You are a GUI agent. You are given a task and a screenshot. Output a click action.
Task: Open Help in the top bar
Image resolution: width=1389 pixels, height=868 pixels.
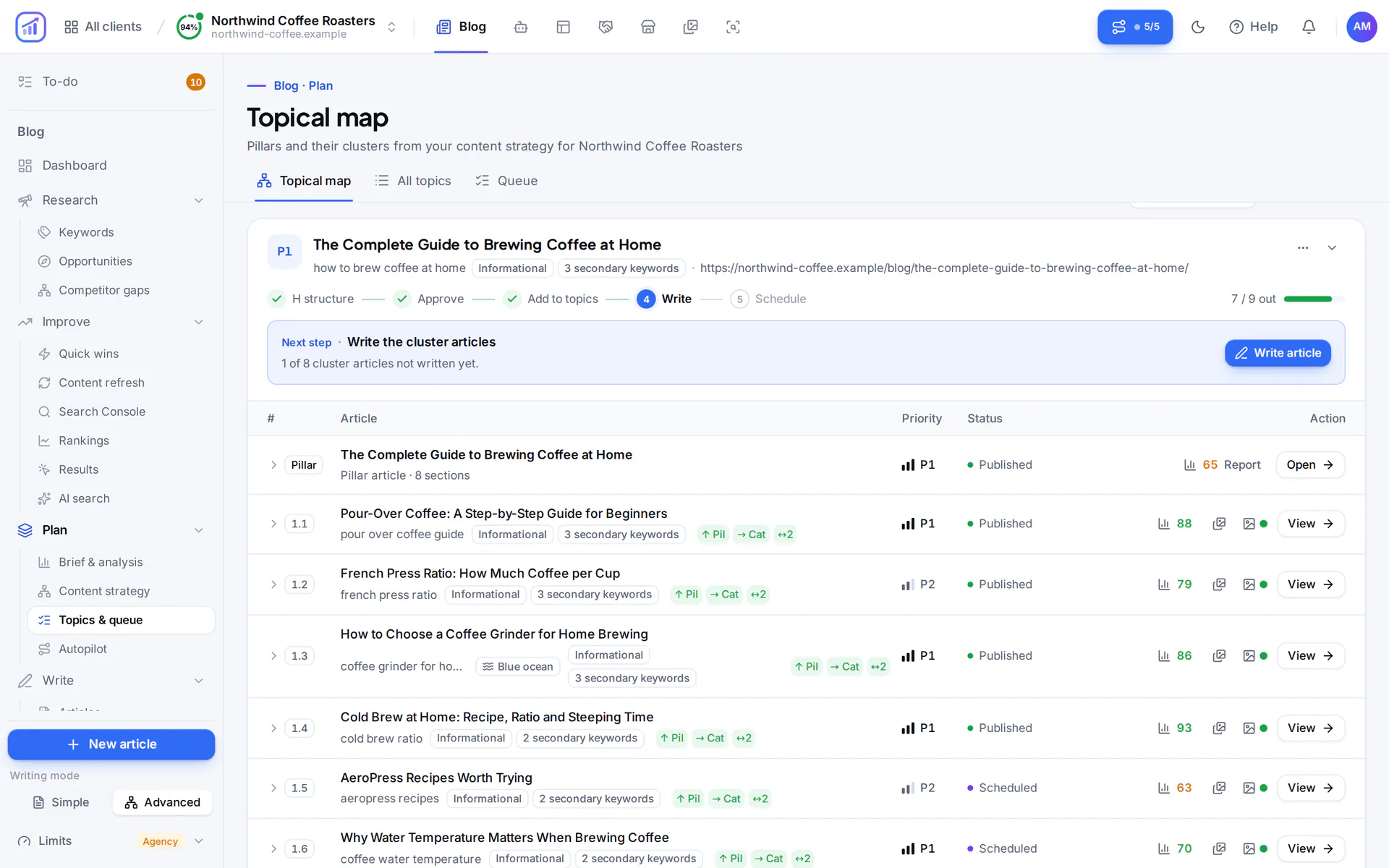click(x=1253, y=27)
